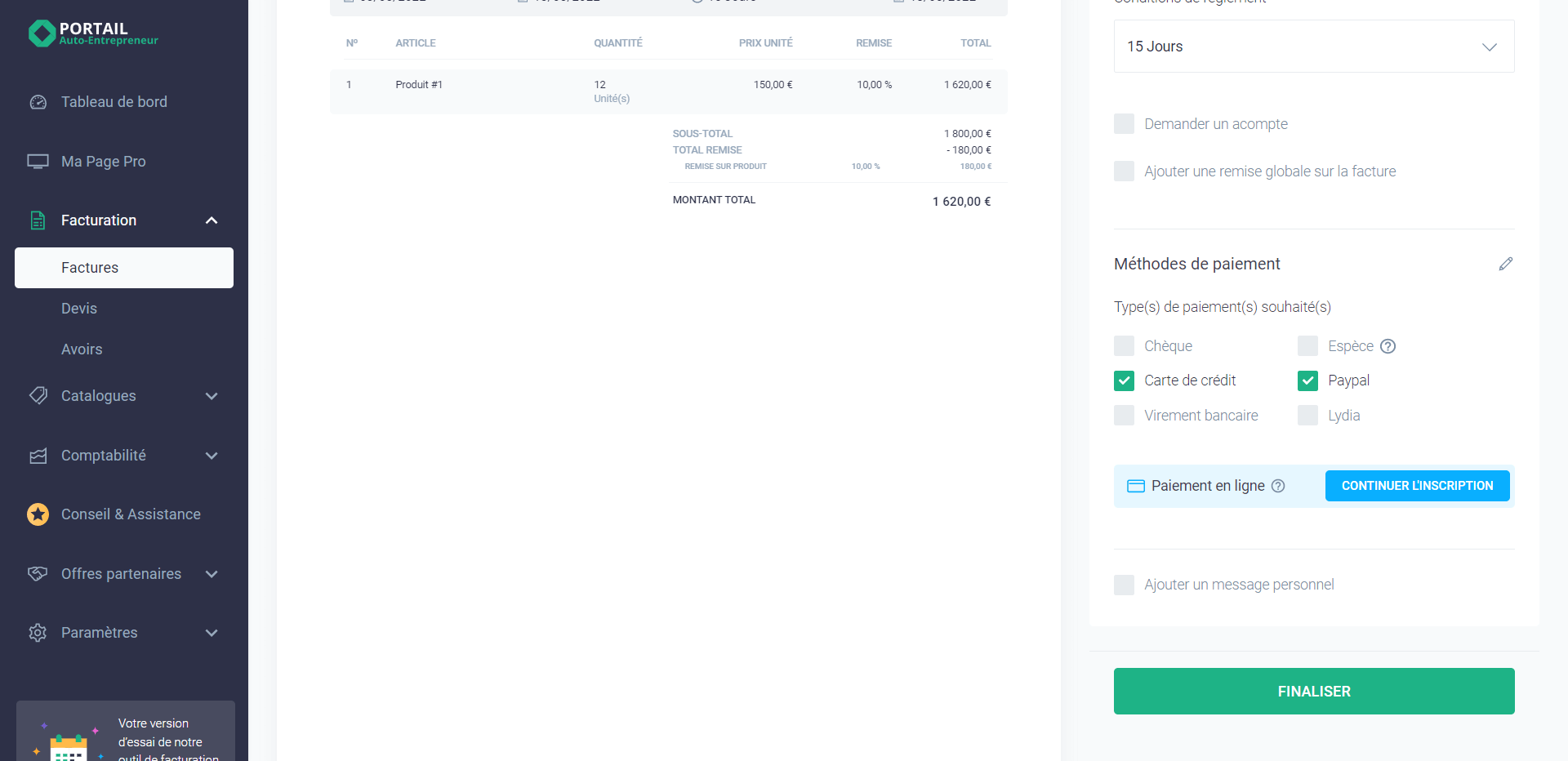Click the help icon next to Espèce
This screenshot has width=1568, height=761.
1388,346
